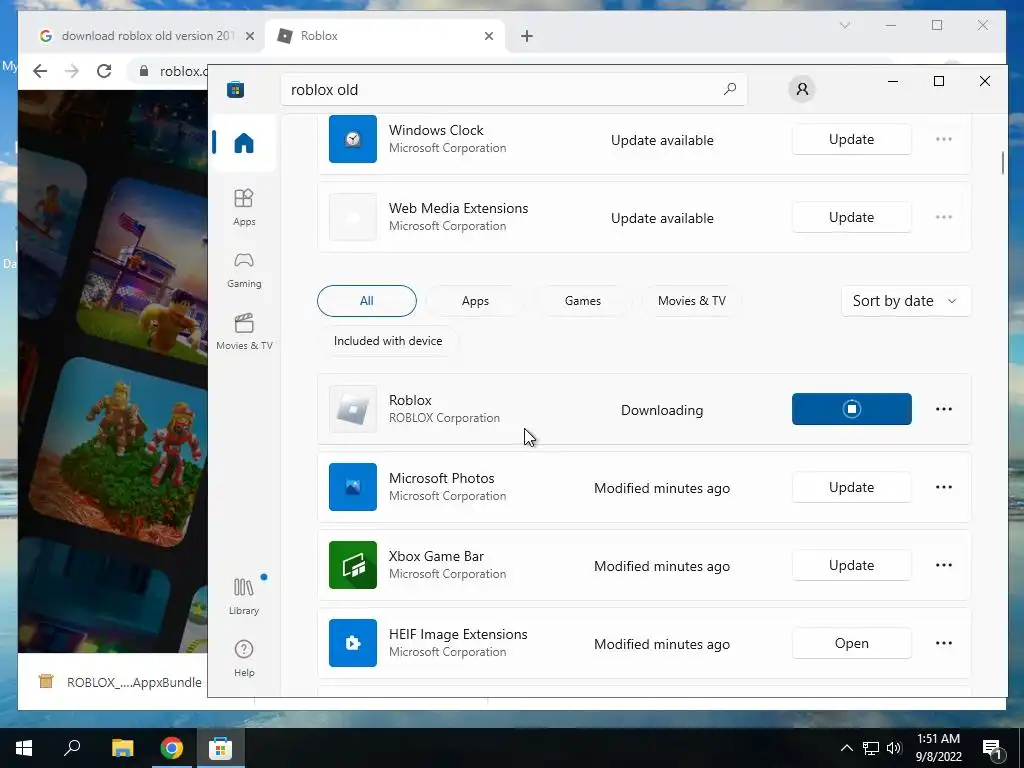Image resolution: width=1024 pixels, height=768 pixels.
Task: Click the Microsoft Photos app icon
Action: [x=353, y=487]
